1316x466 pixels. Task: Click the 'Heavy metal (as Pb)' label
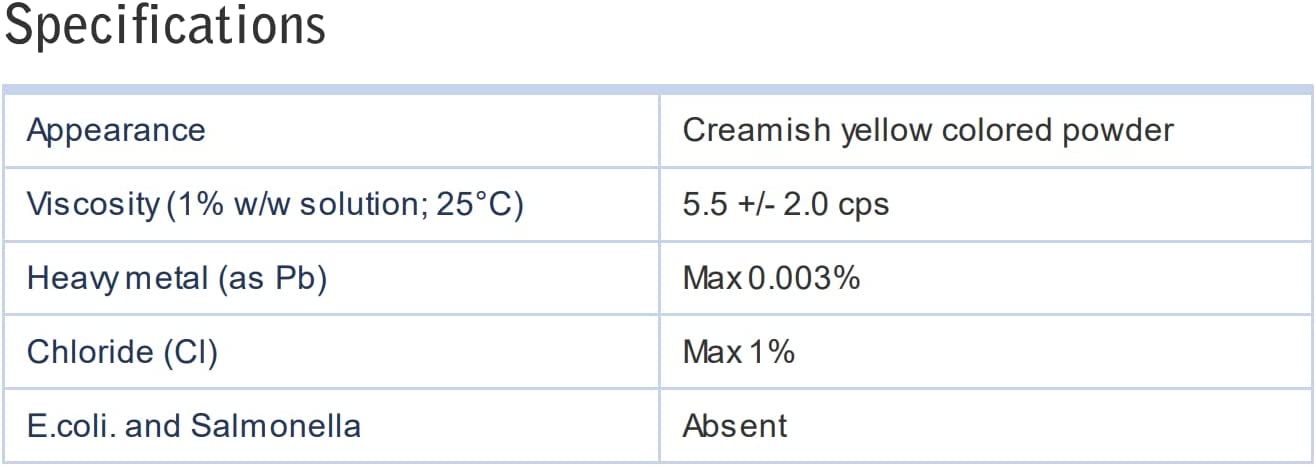[x=177, y=278]
